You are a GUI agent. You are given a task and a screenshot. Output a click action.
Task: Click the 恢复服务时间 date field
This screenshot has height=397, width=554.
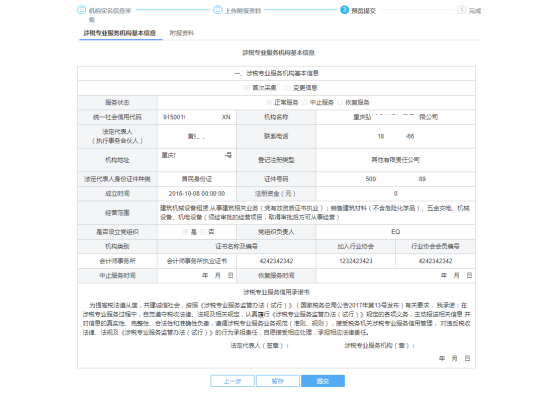pyautogui.click(x=396, y=275)
